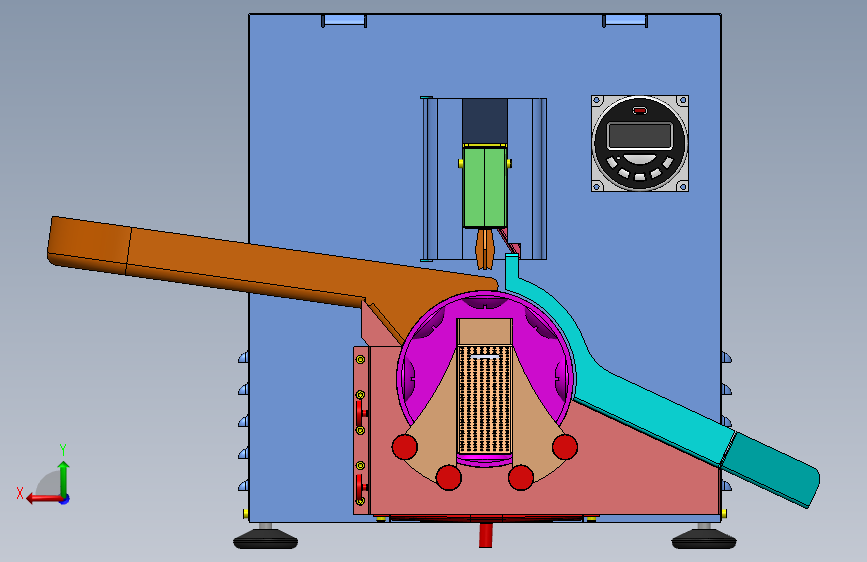
Task: Select the lower red clamp handle on the pink bracket
Action: (360, 486)
